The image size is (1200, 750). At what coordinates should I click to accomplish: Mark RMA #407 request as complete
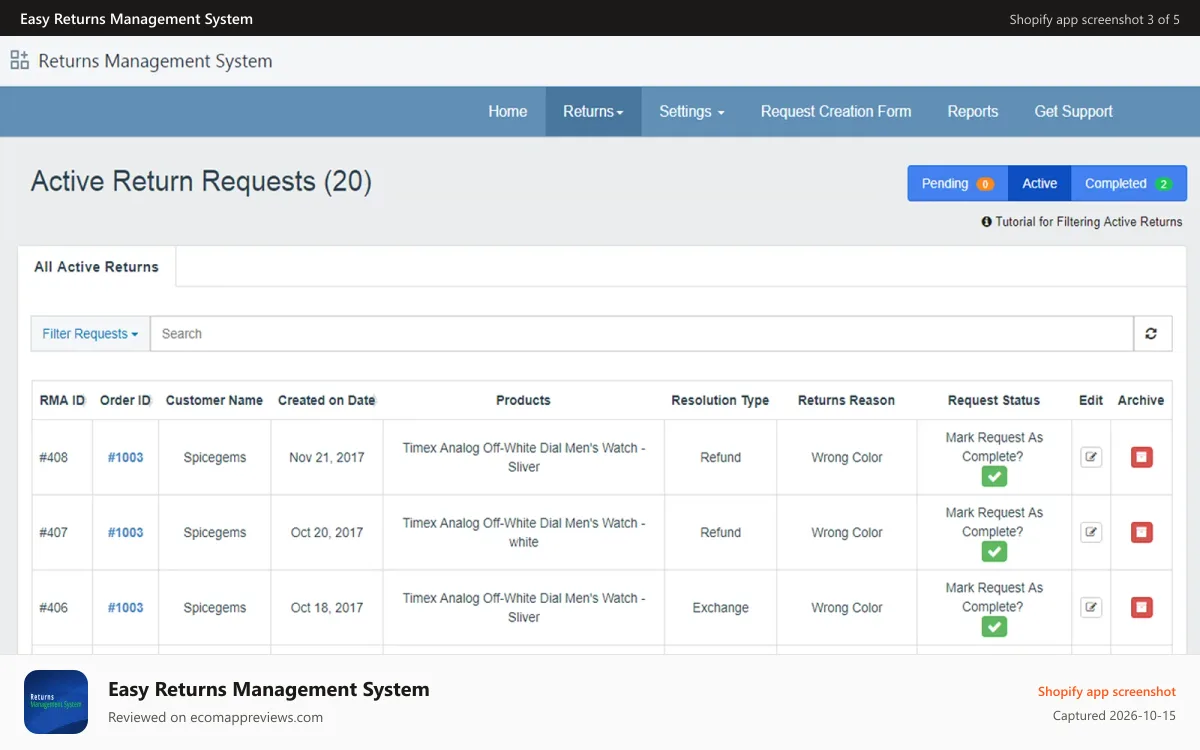(x=994, y=552)
